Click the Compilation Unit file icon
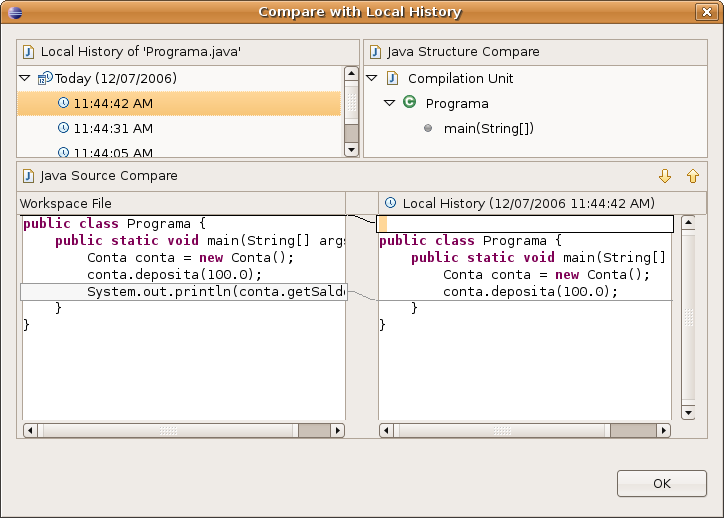 [392, 78]
